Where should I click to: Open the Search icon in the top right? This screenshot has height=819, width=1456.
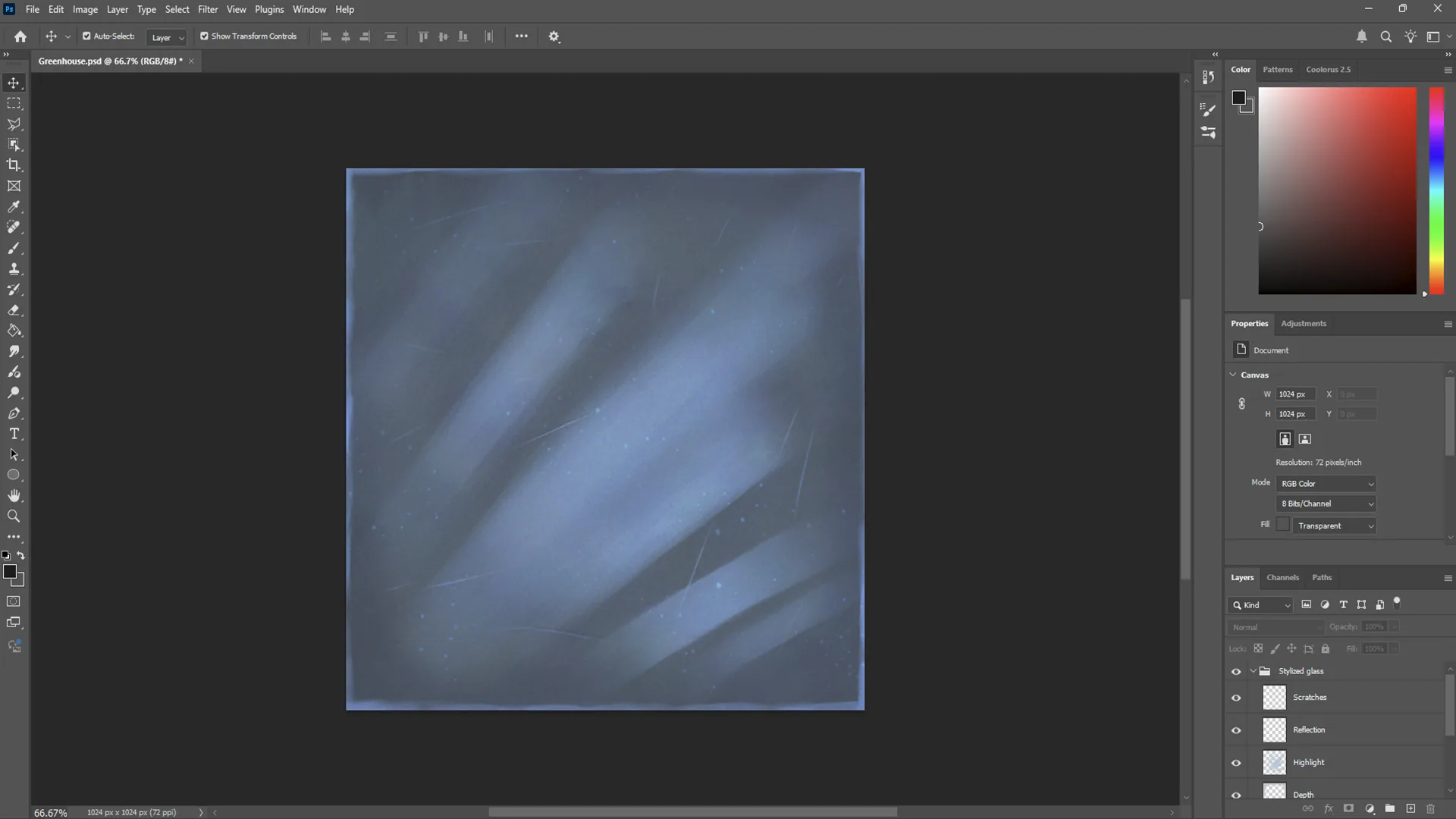click(1385, 36)
